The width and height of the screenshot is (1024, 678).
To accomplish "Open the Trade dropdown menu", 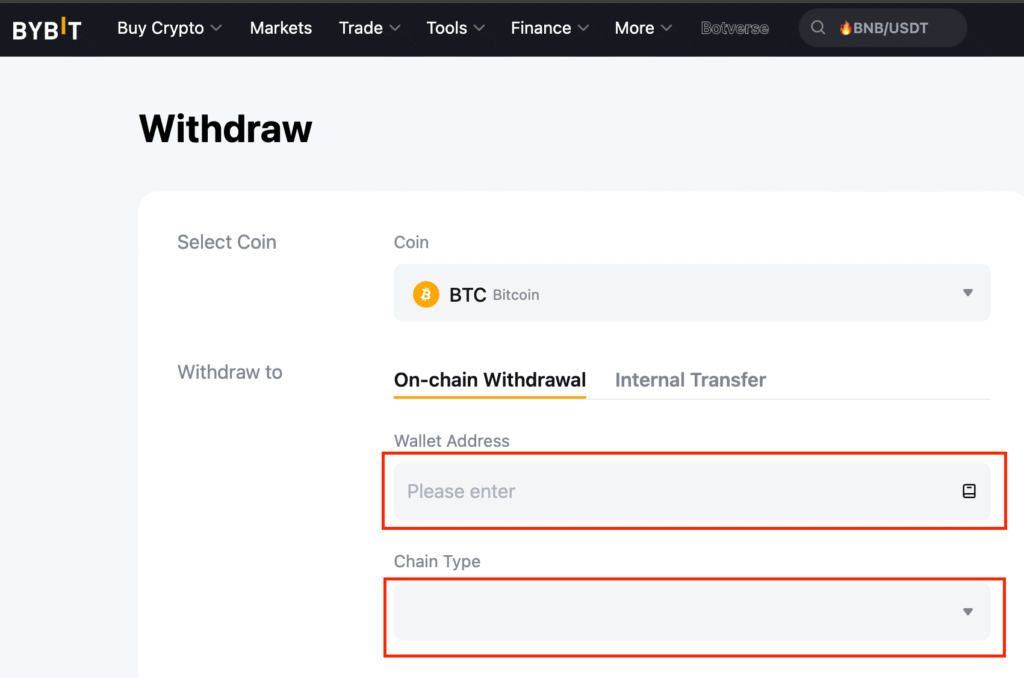I will point(369,28).
